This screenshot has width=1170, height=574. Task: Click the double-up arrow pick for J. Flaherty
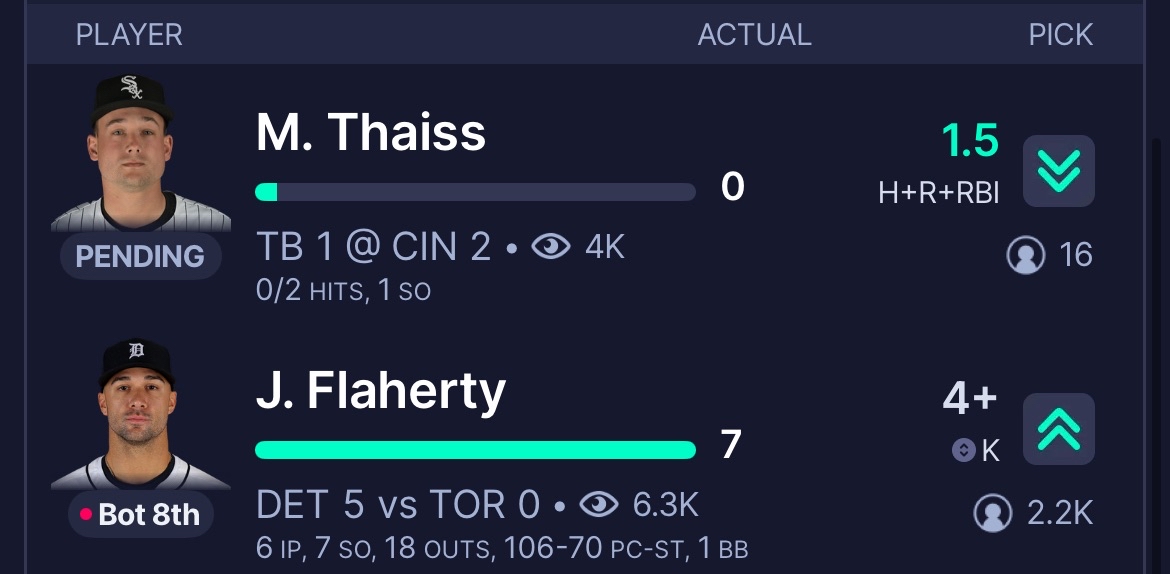coord(1058,429)
